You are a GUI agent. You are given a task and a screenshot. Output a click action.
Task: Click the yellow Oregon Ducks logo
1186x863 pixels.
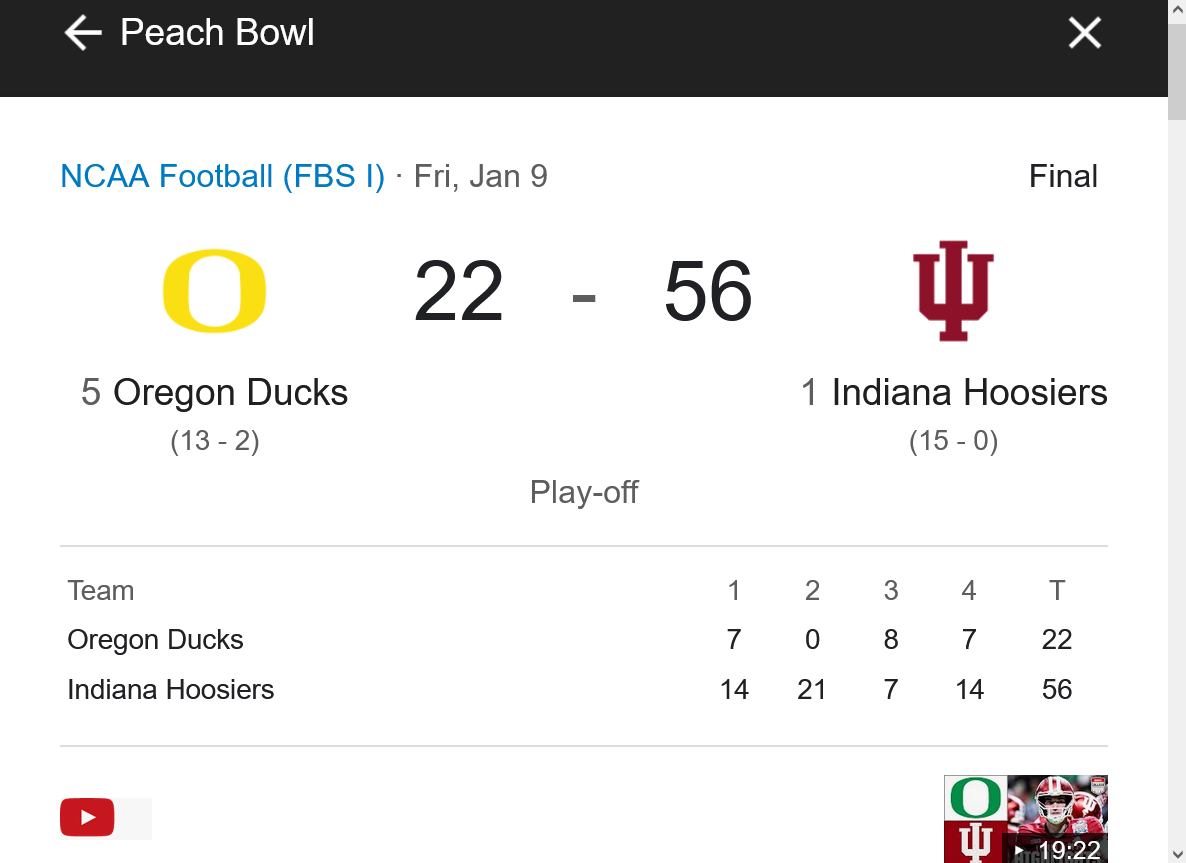tap(214, 291)
